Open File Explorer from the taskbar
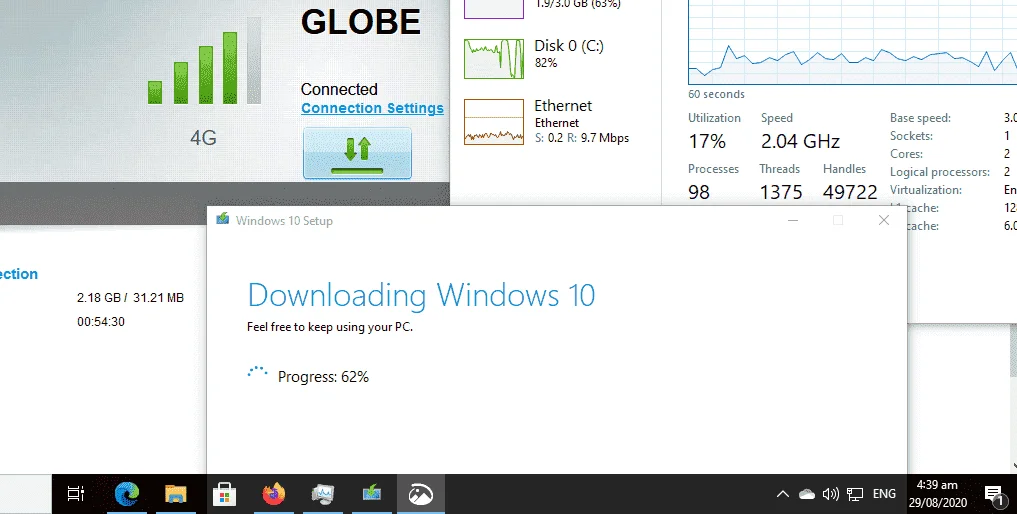 pos(176,495)
